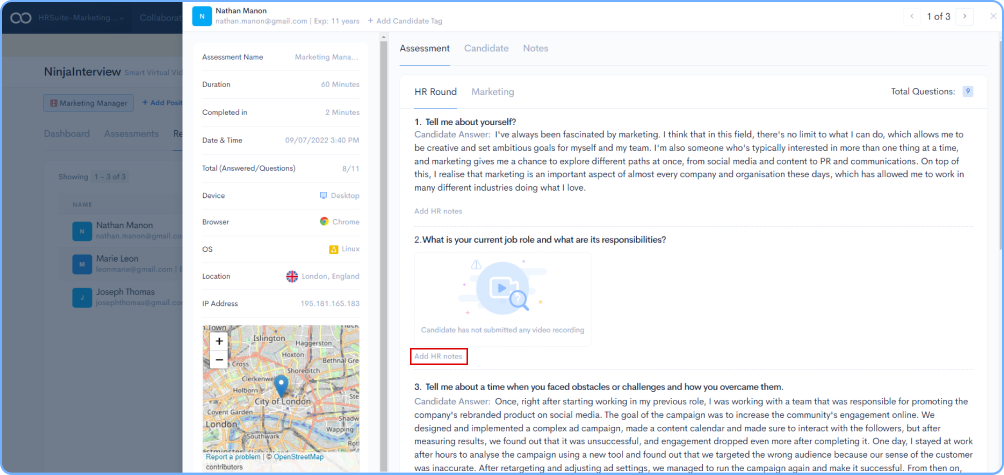Image resolution: width=1004 pixels, height=475 pixels.
Task: Click Joseph Thomas's checked avatar in list
Action: (81, 297)
